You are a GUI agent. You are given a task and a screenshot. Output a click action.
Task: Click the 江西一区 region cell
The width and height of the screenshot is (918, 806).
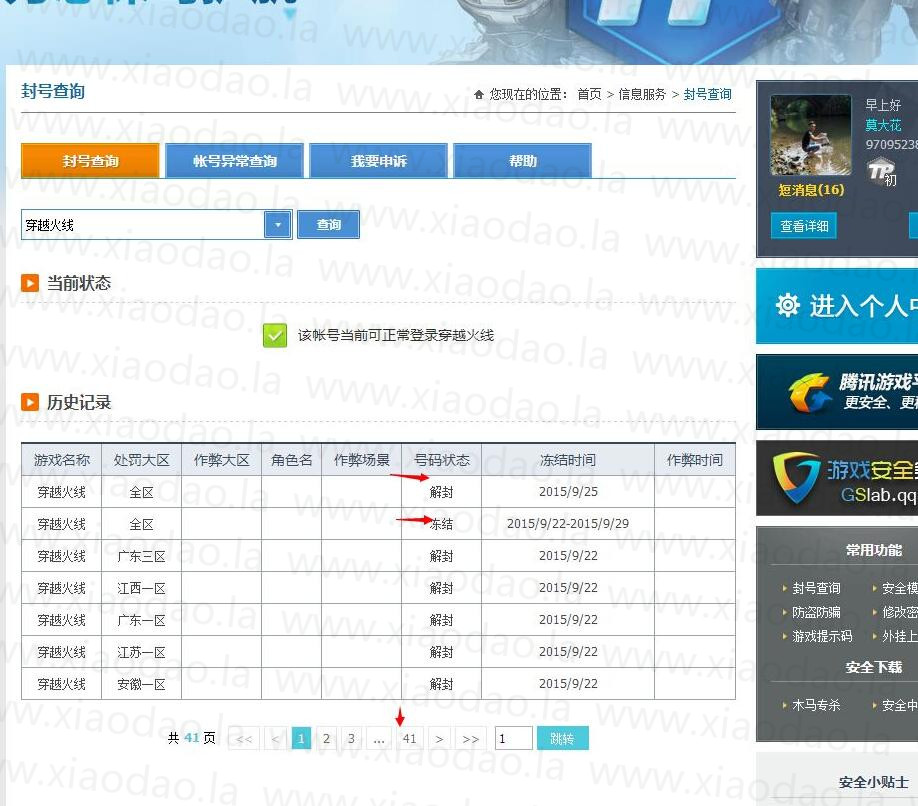[141, 588]
